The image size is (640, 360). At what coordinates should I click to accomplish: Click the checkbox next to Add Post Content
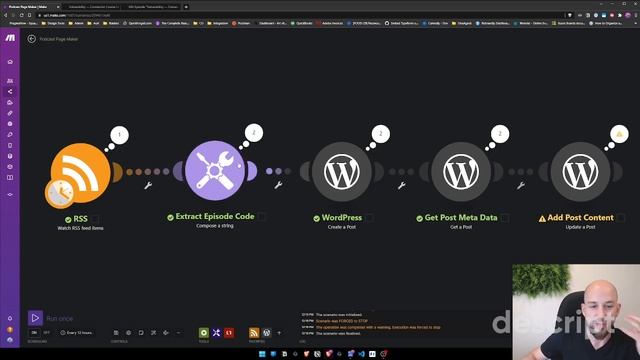click(621, 218)
